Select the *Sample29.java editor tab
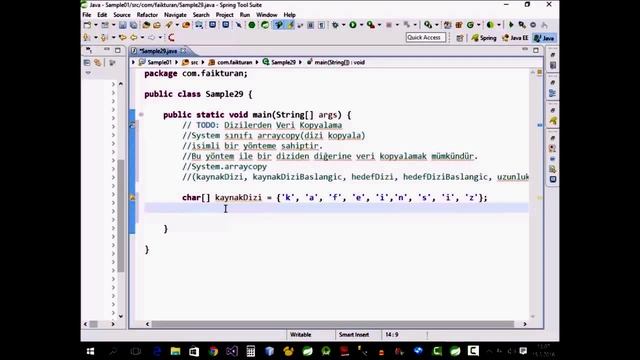Image resolution: width=640 pixels, height=360 pixels. [158, 51]
